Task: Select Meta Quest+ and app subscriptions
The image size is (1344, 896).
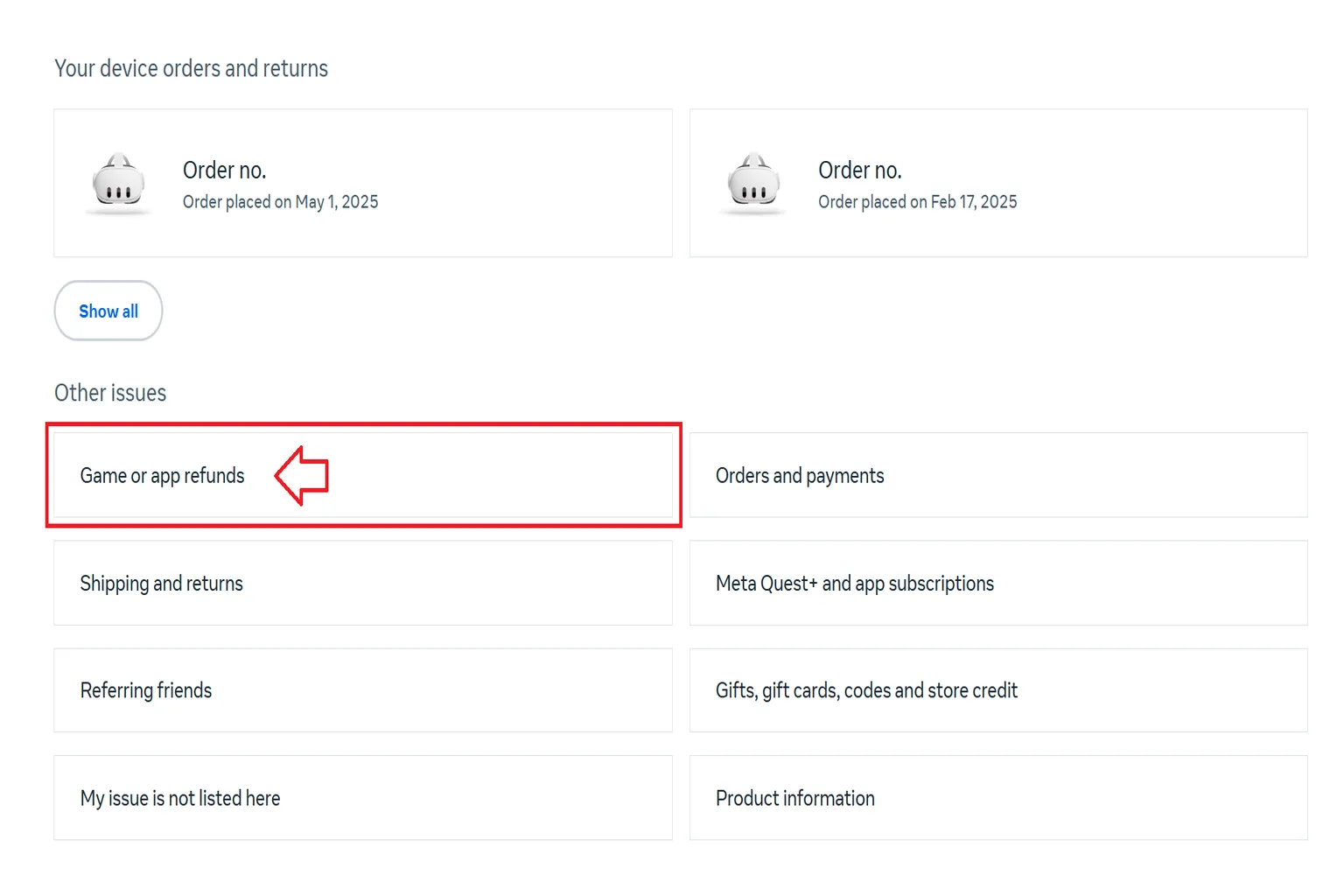Action: [998, 583]
